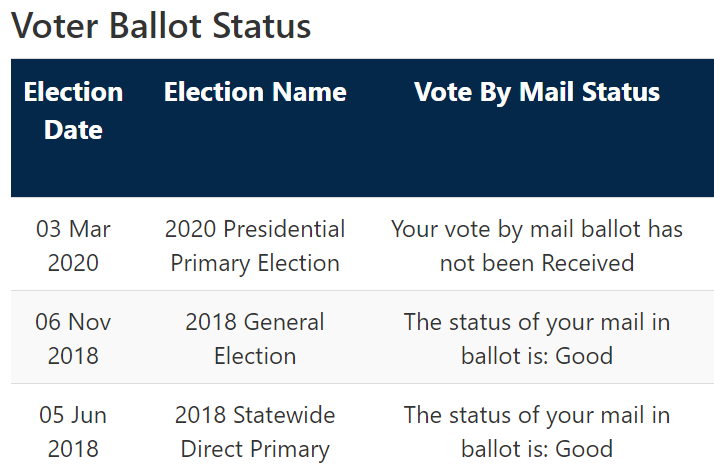Click 'Direct Primary' text in last row
The width and height of the screenshot is (714, 476).
[255, 449]
